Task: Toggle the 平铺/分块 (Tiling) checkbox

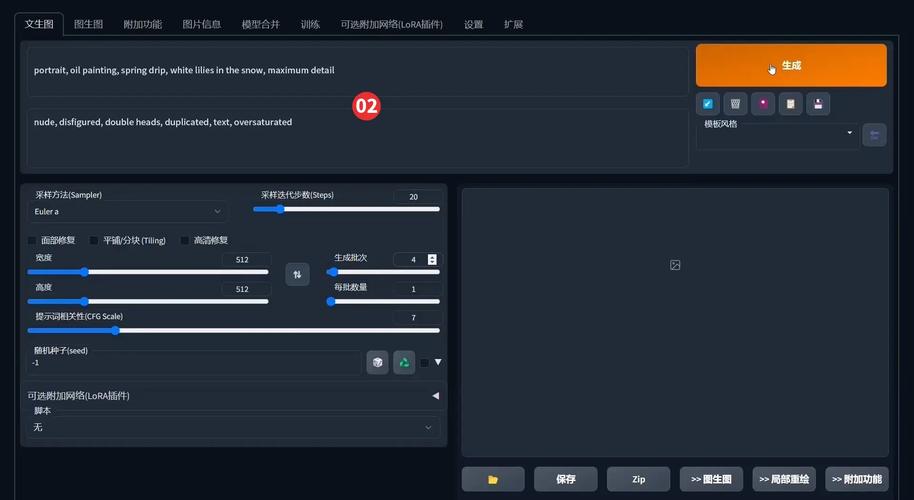Action: (94, 240)
